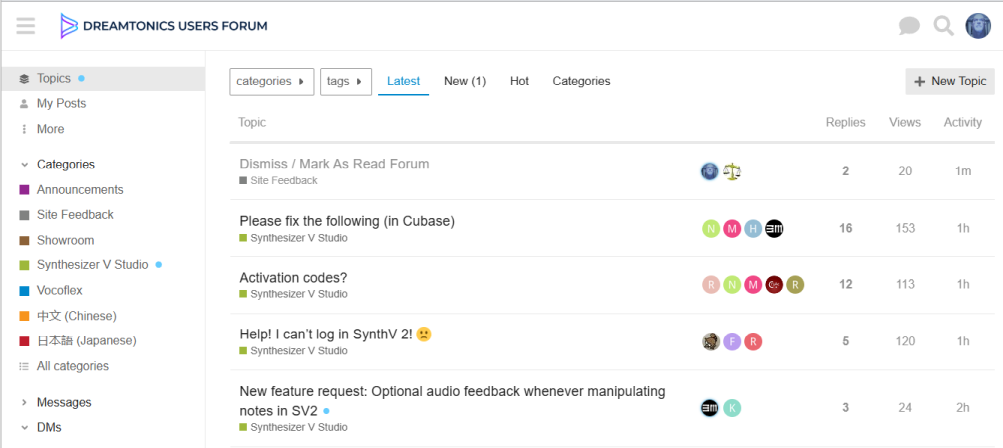Click olive R avatar on Activation codes row
Image resolution: width=1003 pixels, height=448 pixels.
795,285
